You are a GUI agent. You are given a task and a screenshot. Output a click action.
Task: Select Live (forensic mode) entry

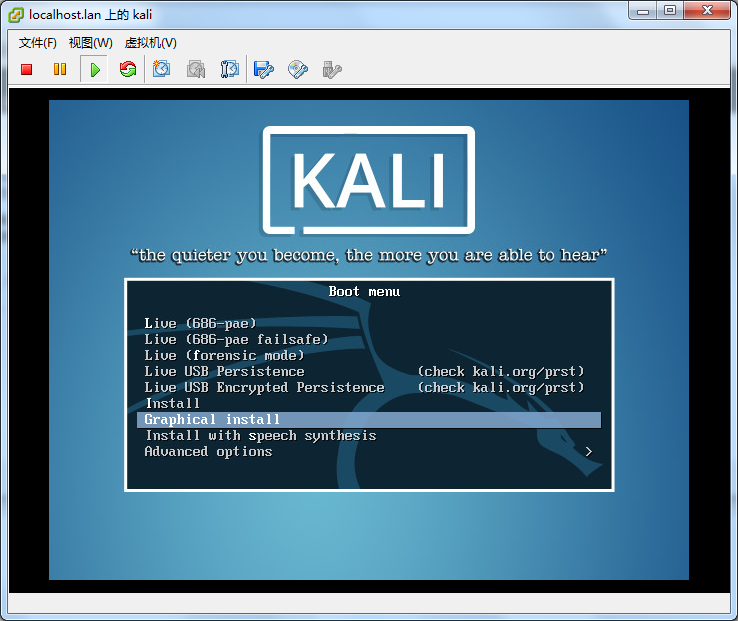[x=369, y=355]
